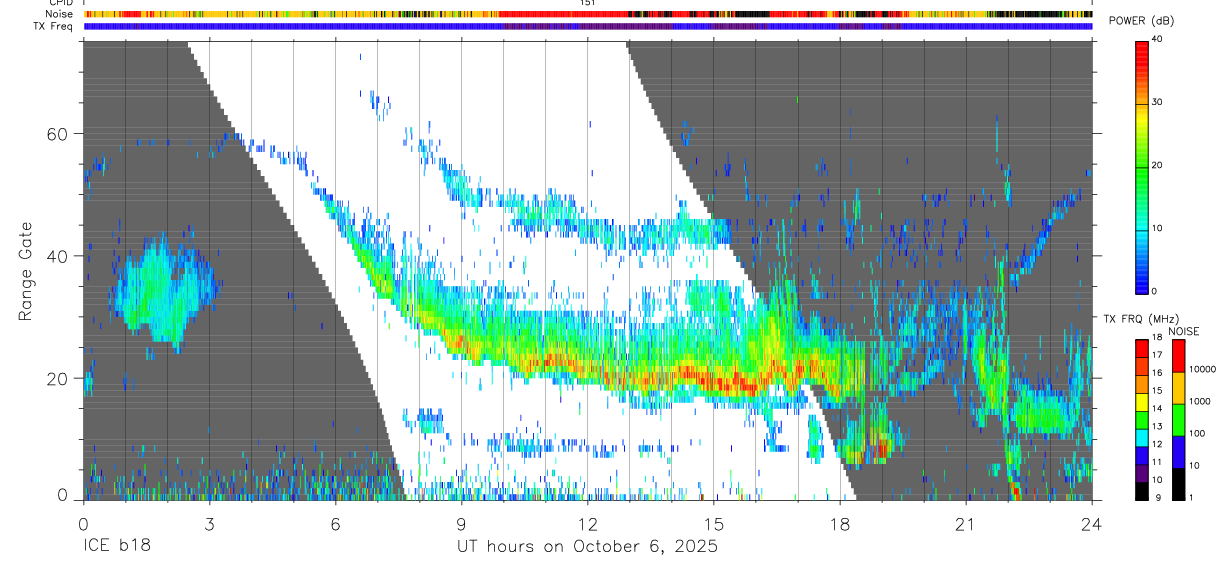Click the 6 tick on UT hours axis
Viewport: 1228px width, 567px height.
pyautogui.click(x=335, y=524)
